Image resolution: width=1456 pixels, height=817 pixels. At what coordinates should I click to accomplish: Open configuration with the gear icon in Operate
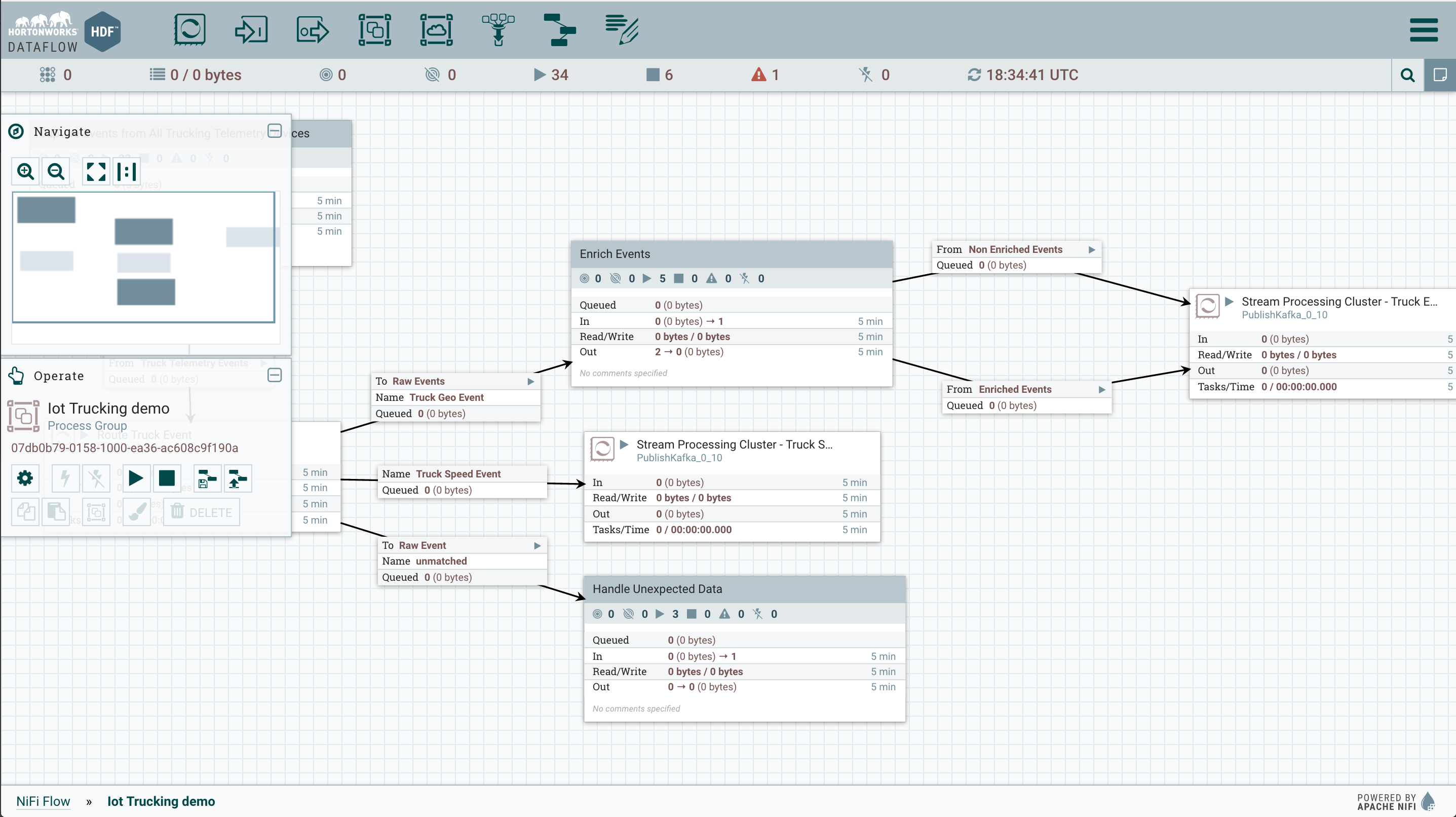click(x=24, y=478)
